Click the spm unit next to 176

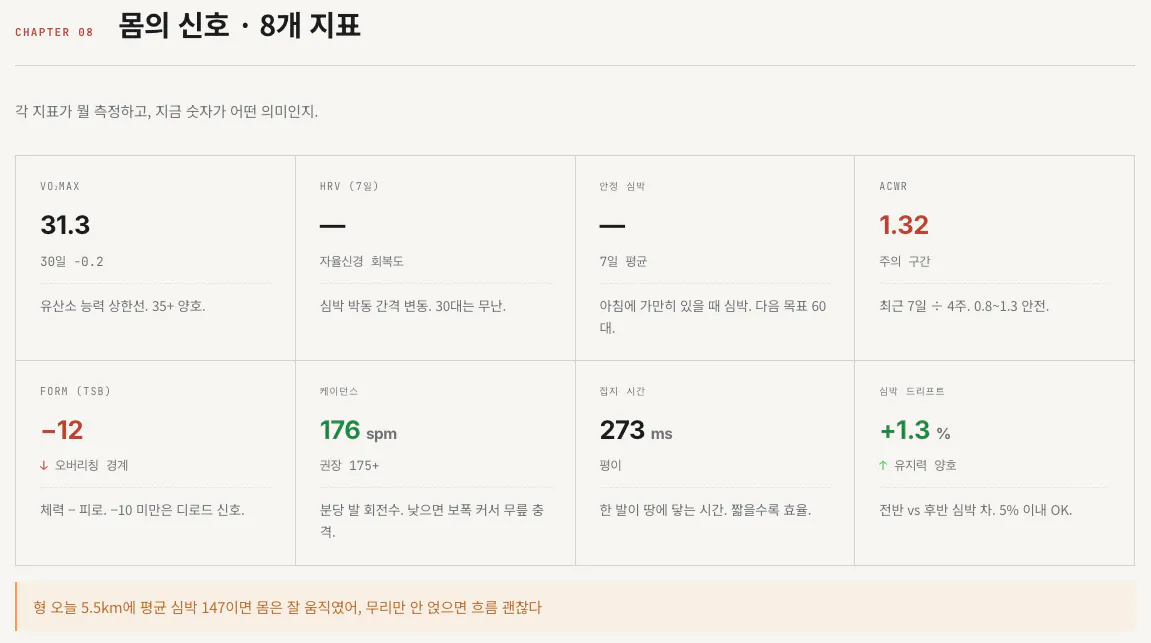[x=382, y=434]
